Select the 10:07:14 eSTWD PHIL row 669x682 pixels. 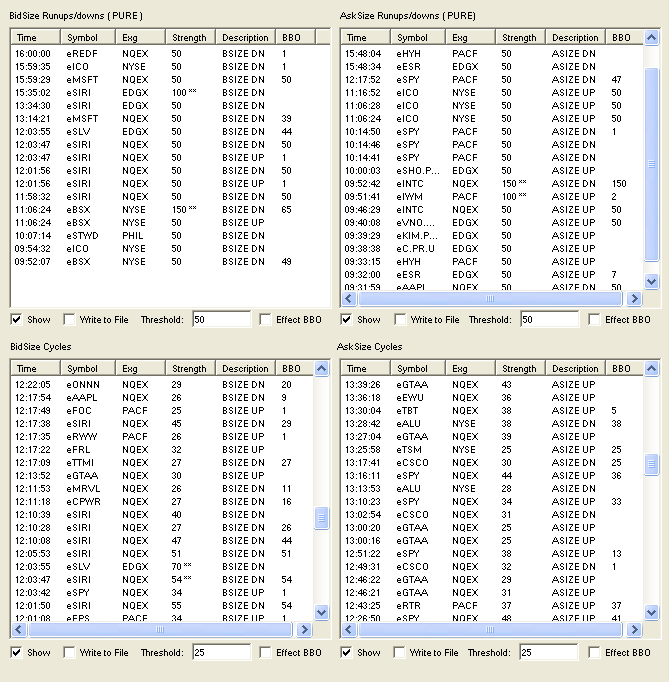click(x=170, y=236)
